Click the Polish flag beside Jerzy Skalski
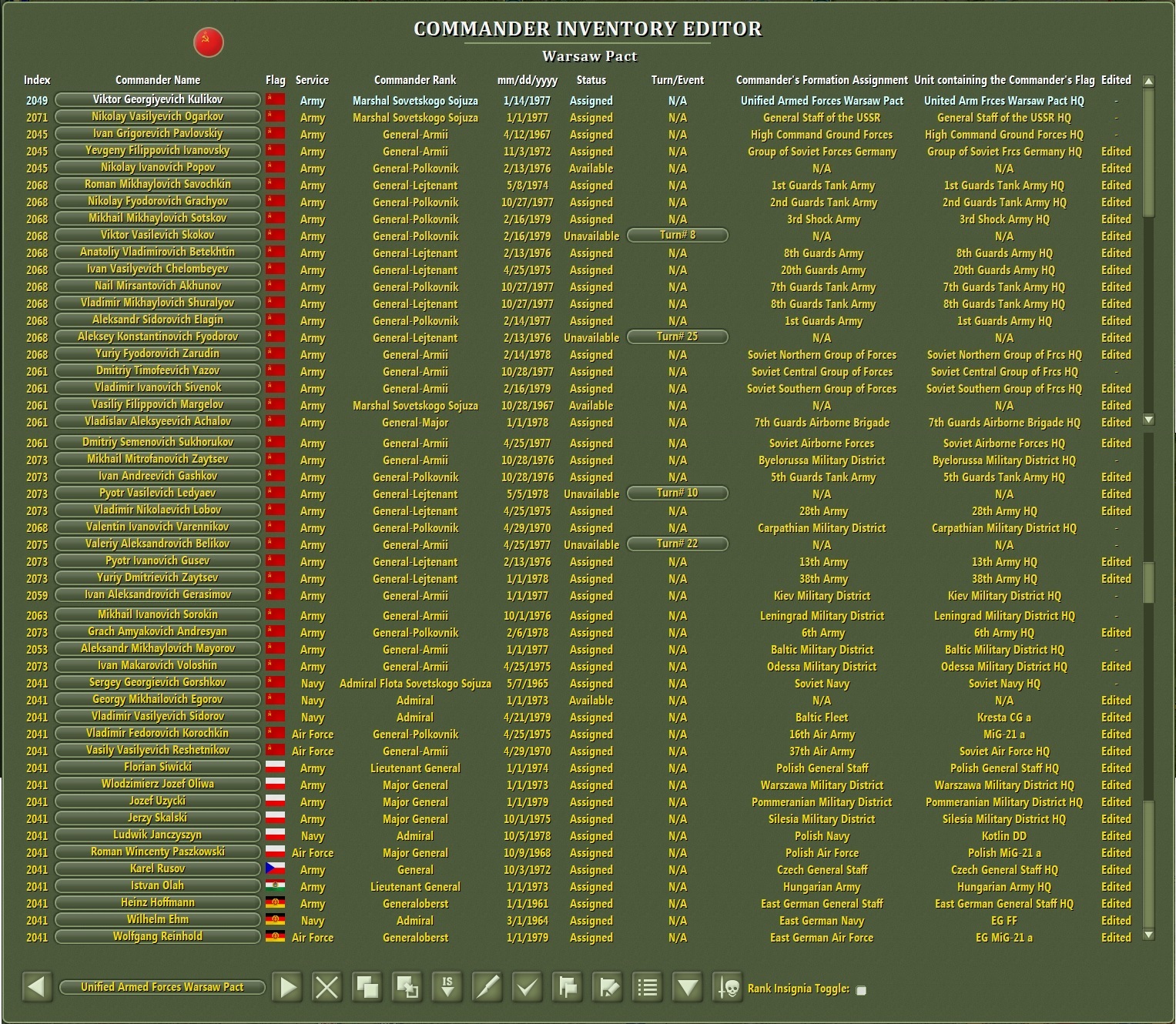The height and width of the screenshot is (1024, 1176). click(275, 818)
